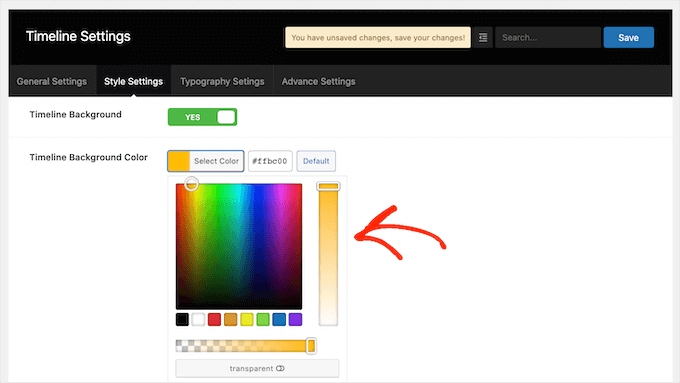Click the unsaved changes notice
Viewport: 680px width, 383px height.
378,38
